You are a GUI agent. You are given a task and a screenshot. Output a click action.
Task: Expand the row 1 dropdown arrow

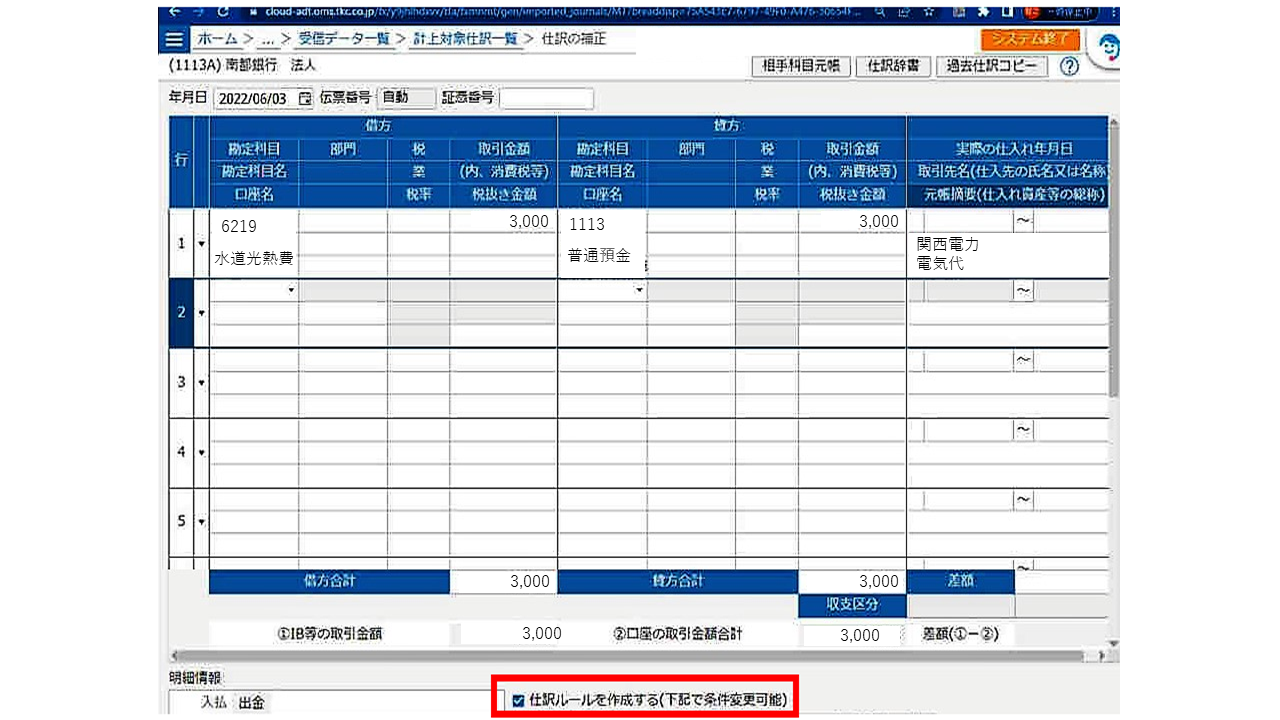pyautogui.click(x=201, y=244)
